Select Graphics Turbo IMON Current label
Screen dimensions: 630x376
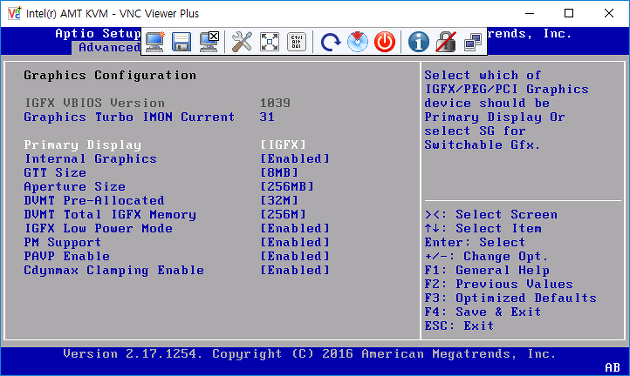129,117
